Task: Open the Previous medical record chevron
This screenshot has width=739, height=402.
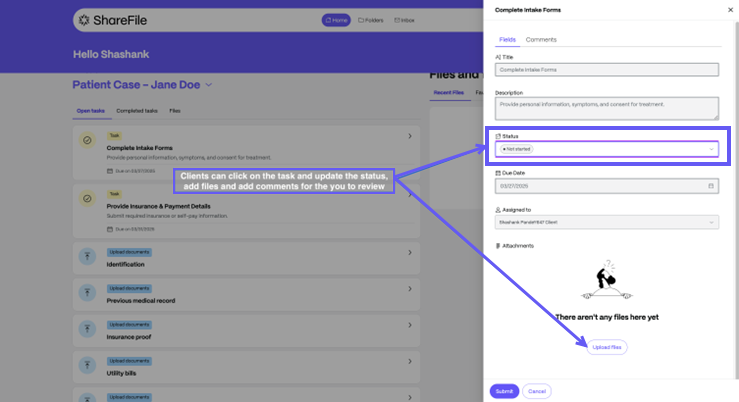Action: (410, 289)
